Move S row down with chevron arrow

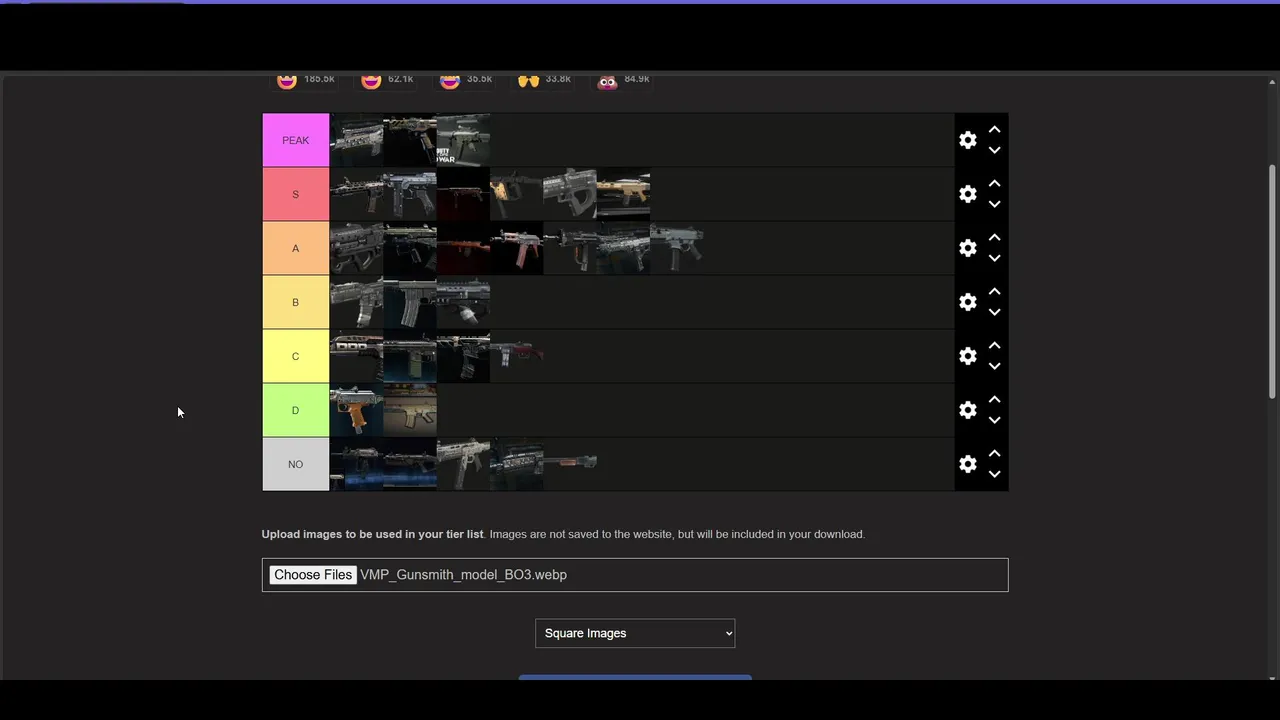[x=994, y=204]
